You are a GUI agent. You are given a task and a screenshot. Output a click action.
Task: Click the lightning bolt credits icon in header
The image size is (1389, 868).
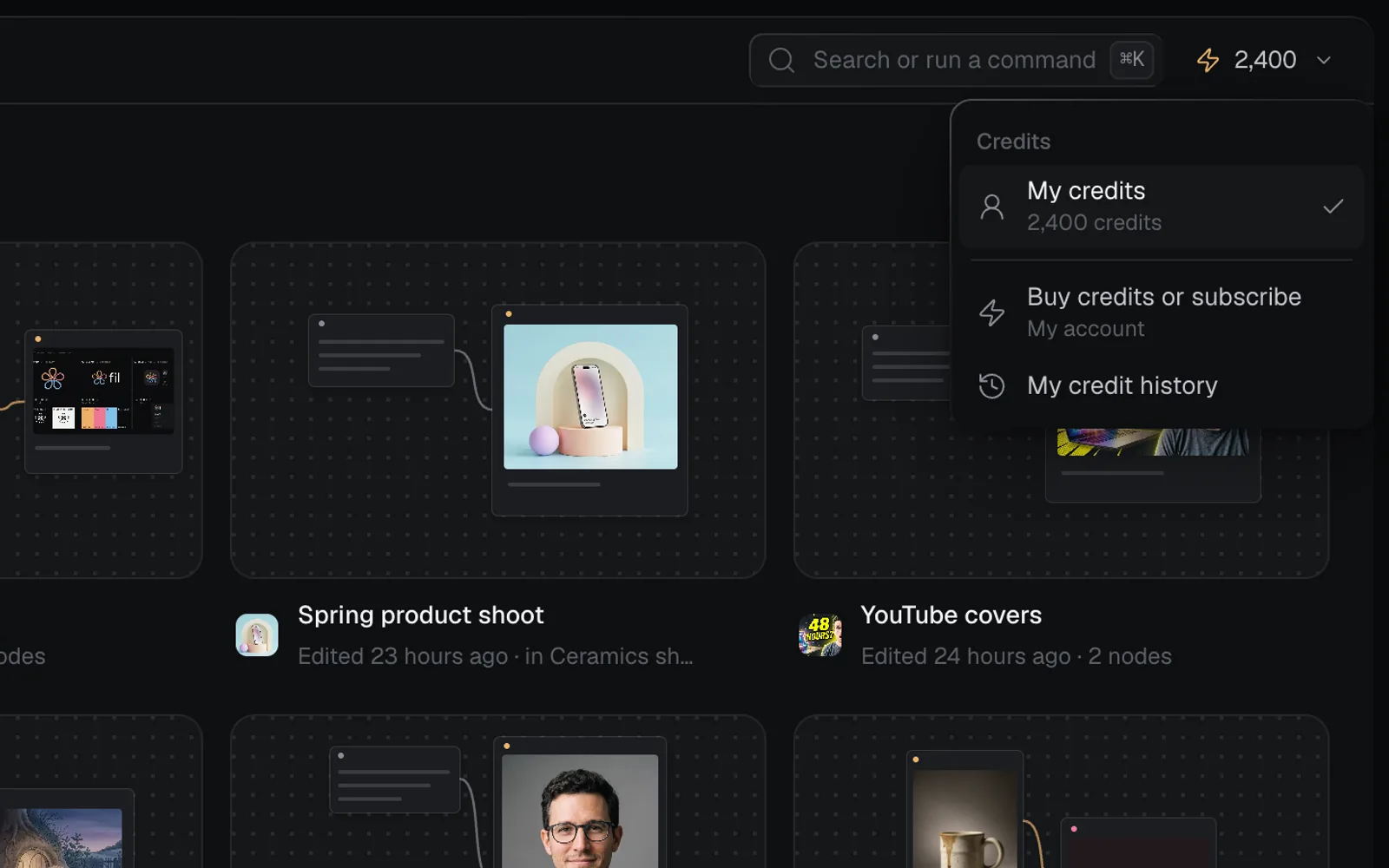1208,60
